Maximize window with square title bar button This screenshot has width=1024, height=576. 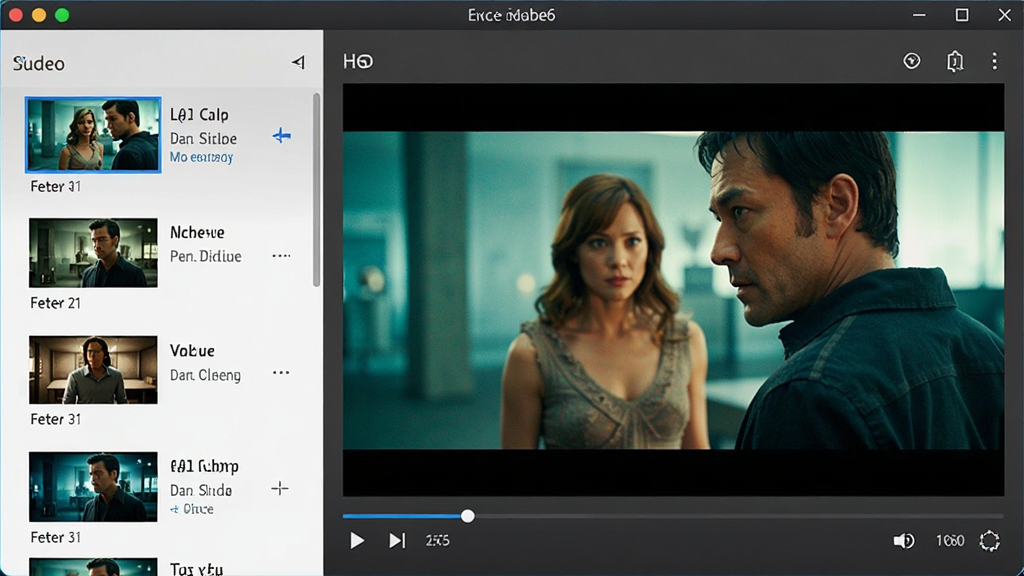click(962, 15)
